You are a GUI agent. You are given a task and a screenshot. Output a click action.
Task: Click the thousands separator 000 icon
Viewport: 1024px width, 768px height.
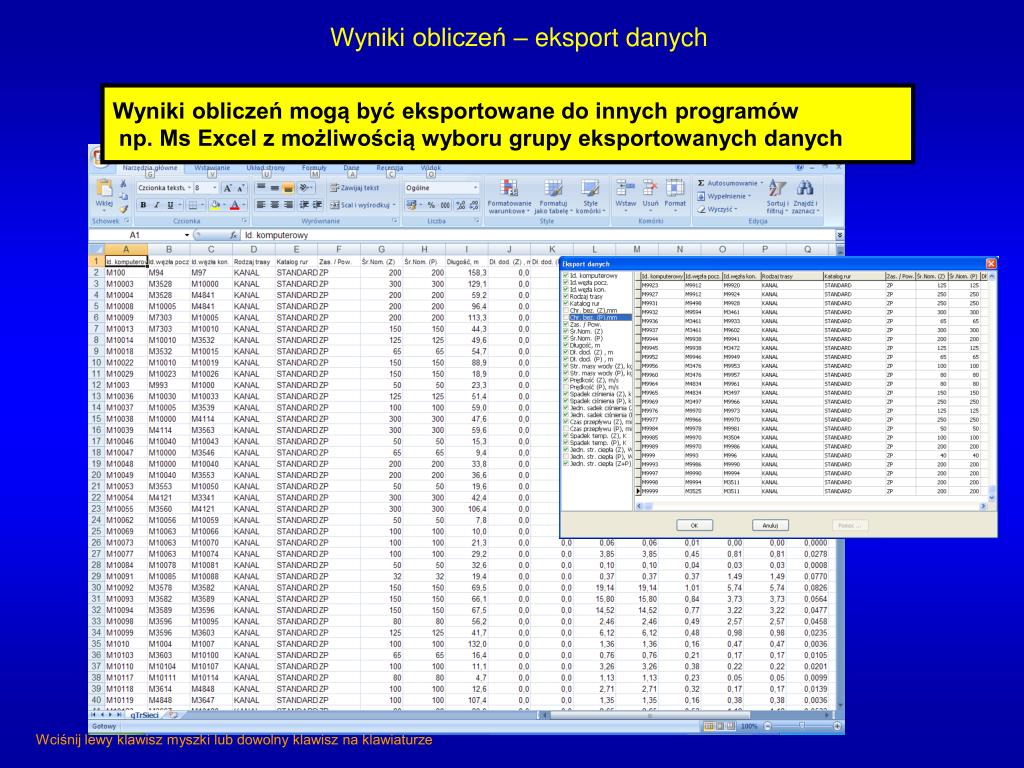click(445, 205)
